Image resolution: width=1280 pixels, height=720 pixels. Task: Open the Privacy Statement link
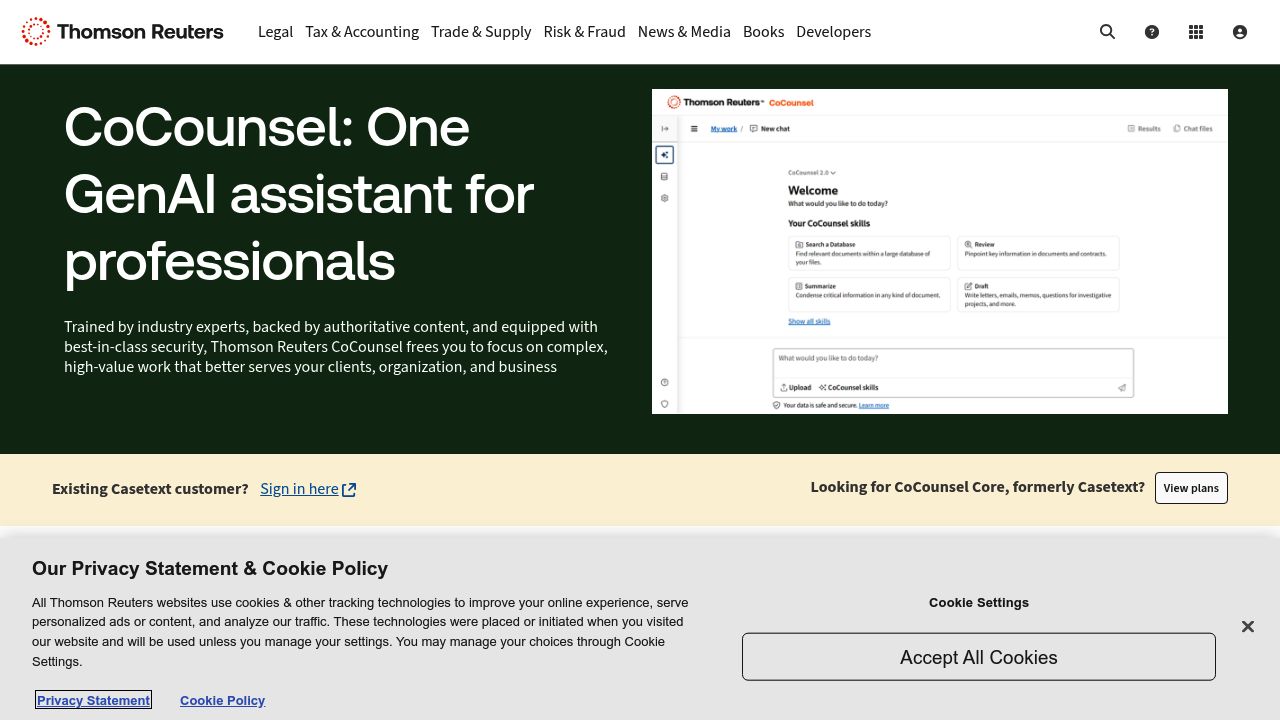pyautogui.click(x=94, y=700)
